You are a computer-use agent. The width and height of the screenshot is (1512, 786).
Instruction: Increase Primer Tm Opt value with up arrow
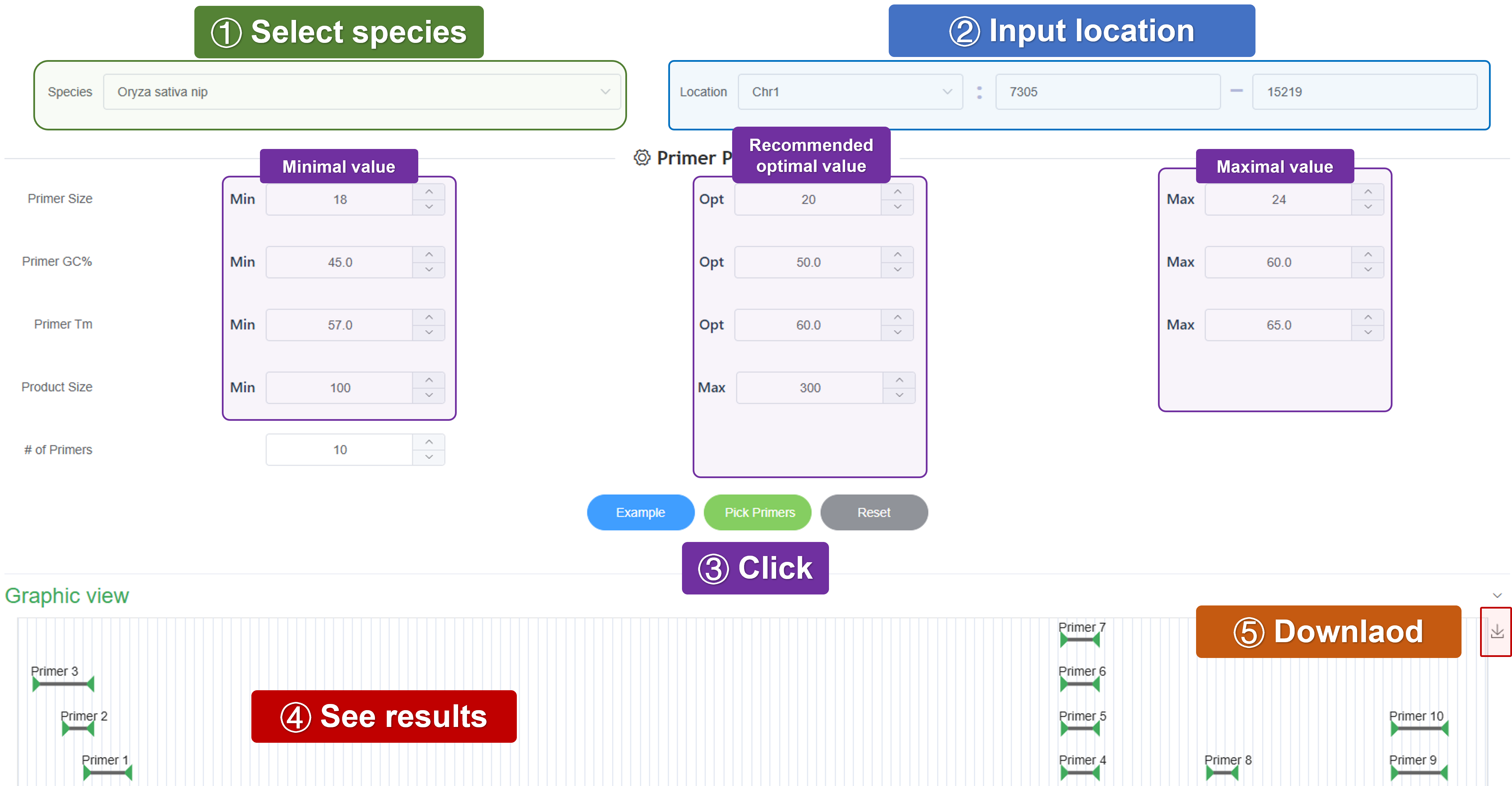(x=897, y=317)
